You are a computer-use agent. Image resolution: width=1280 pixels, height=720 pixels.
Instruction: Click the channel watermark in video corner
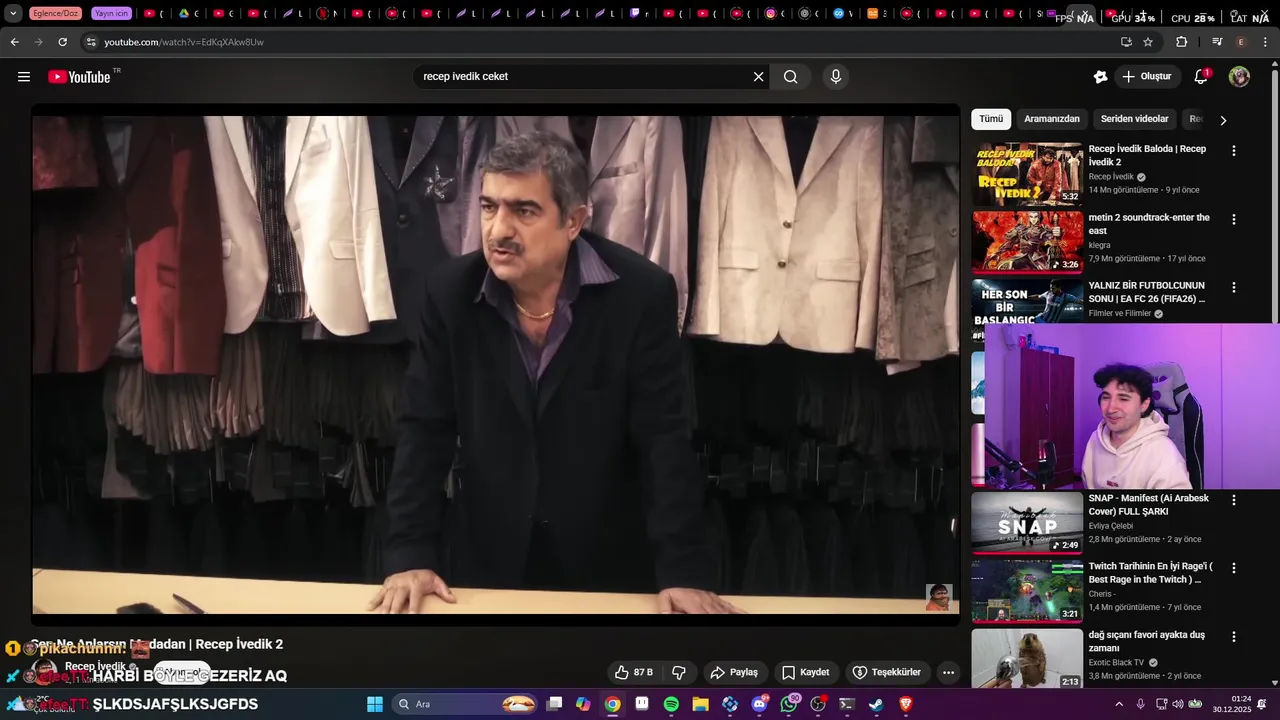click(939, 597)
